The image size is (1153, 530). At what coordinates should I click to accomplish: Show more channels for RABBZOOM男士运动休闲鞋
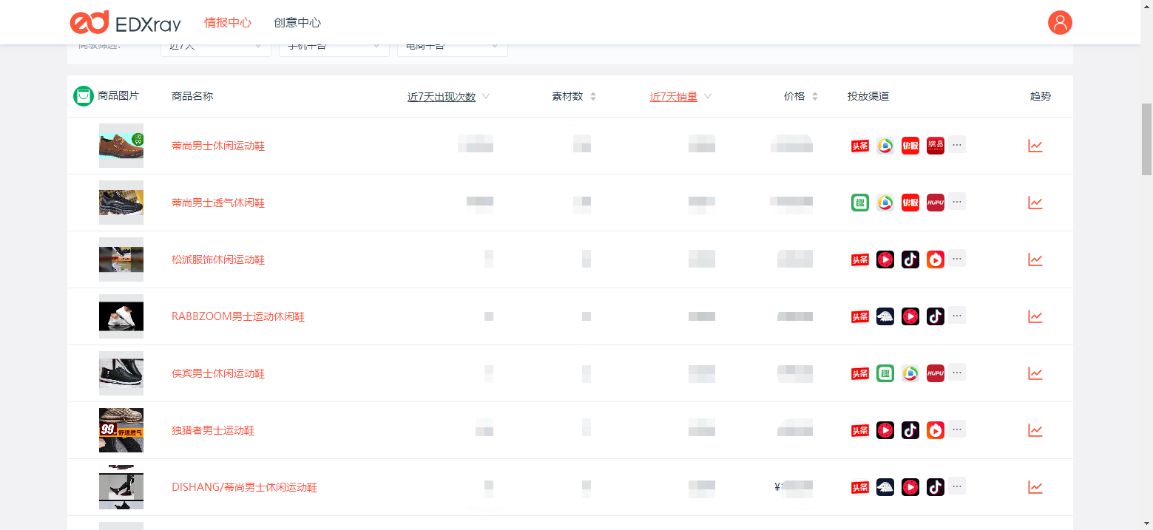click(957, 315)
